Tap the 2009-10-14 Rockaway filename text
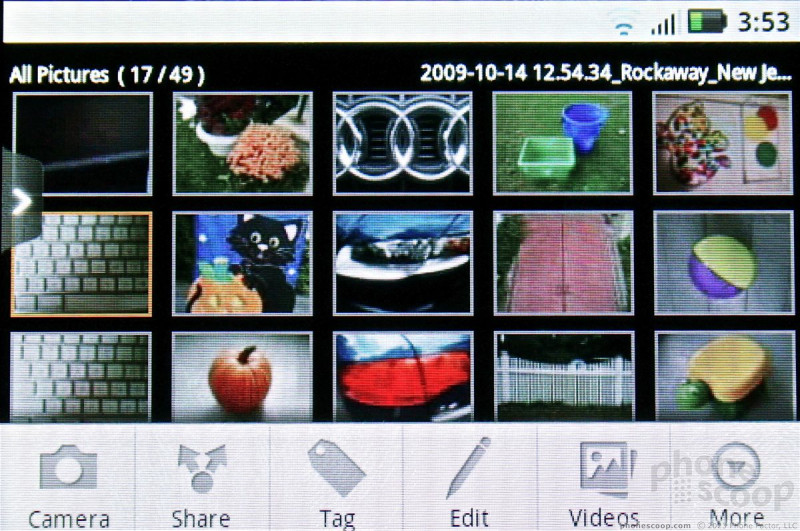Screen dimensions: 800x531 pyautogui.click(x=606, y=73)
